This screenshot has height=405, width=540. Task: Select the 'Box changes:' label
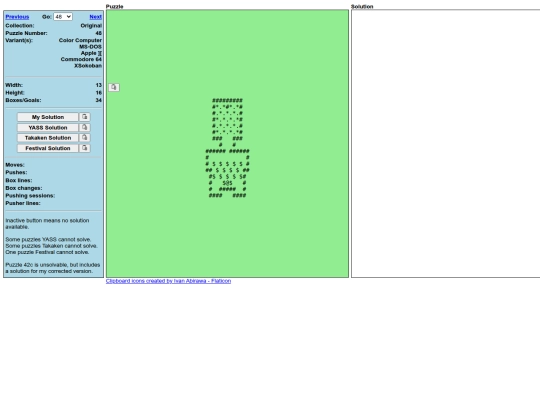point(24,188)
